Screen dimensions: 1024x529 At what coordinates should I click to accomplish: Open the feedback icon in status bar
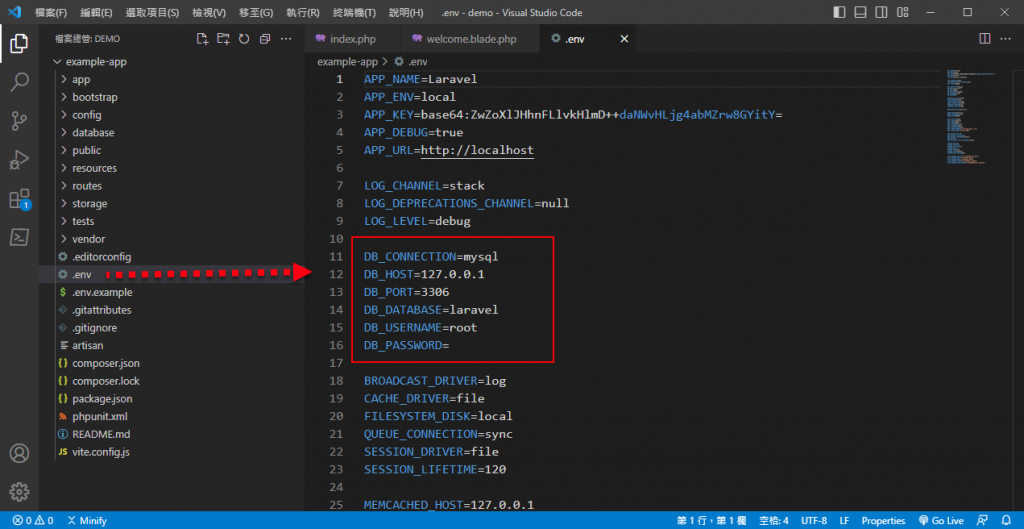click(x=982, y=521)
